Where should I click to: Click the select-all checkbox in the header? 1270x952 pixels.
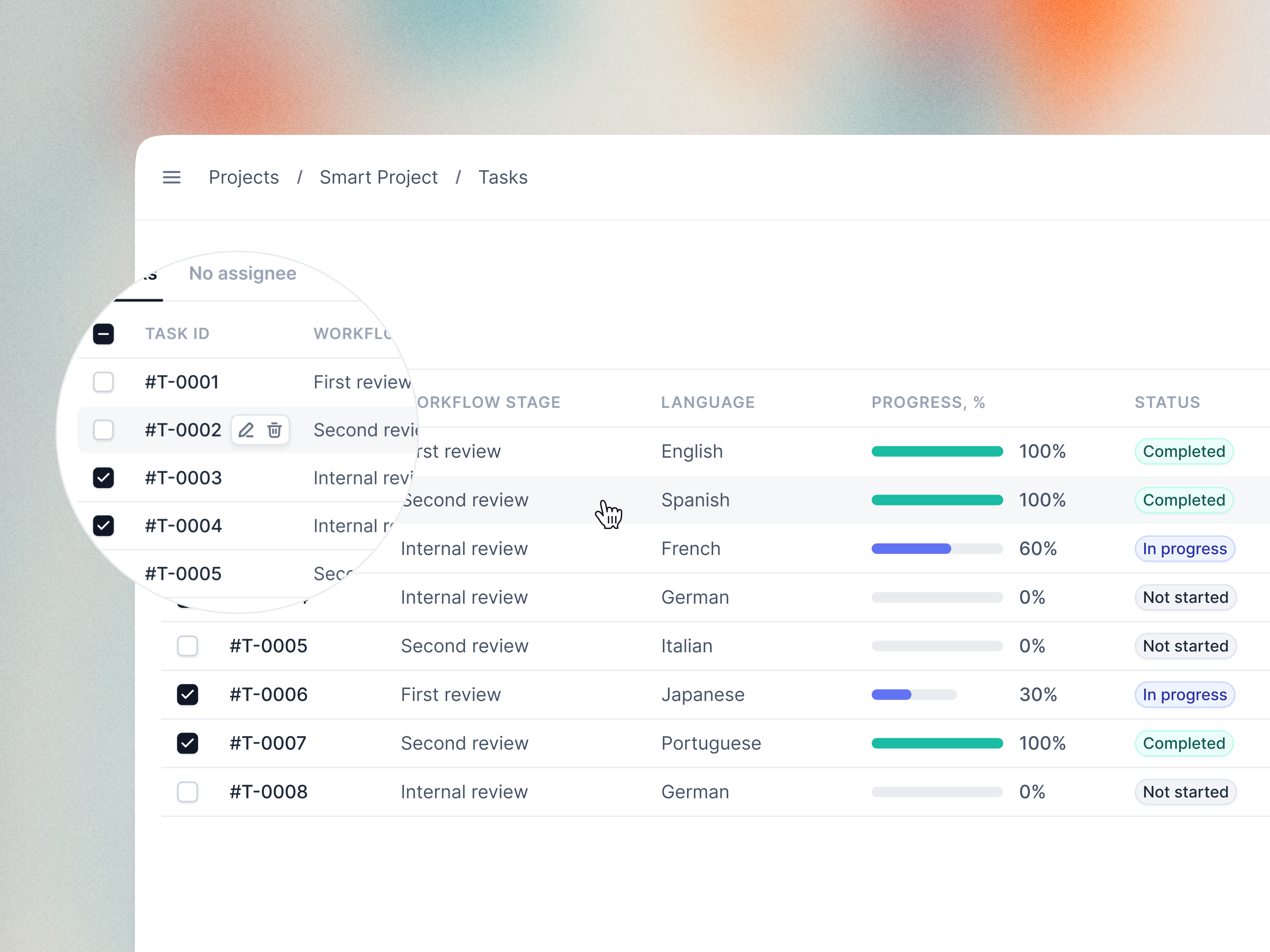tap(103, 334)
